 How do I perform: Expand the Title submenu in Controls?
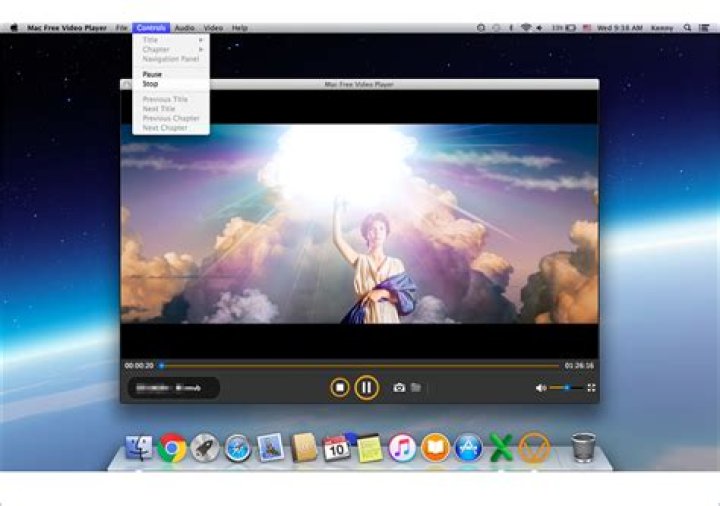[171, 40]
